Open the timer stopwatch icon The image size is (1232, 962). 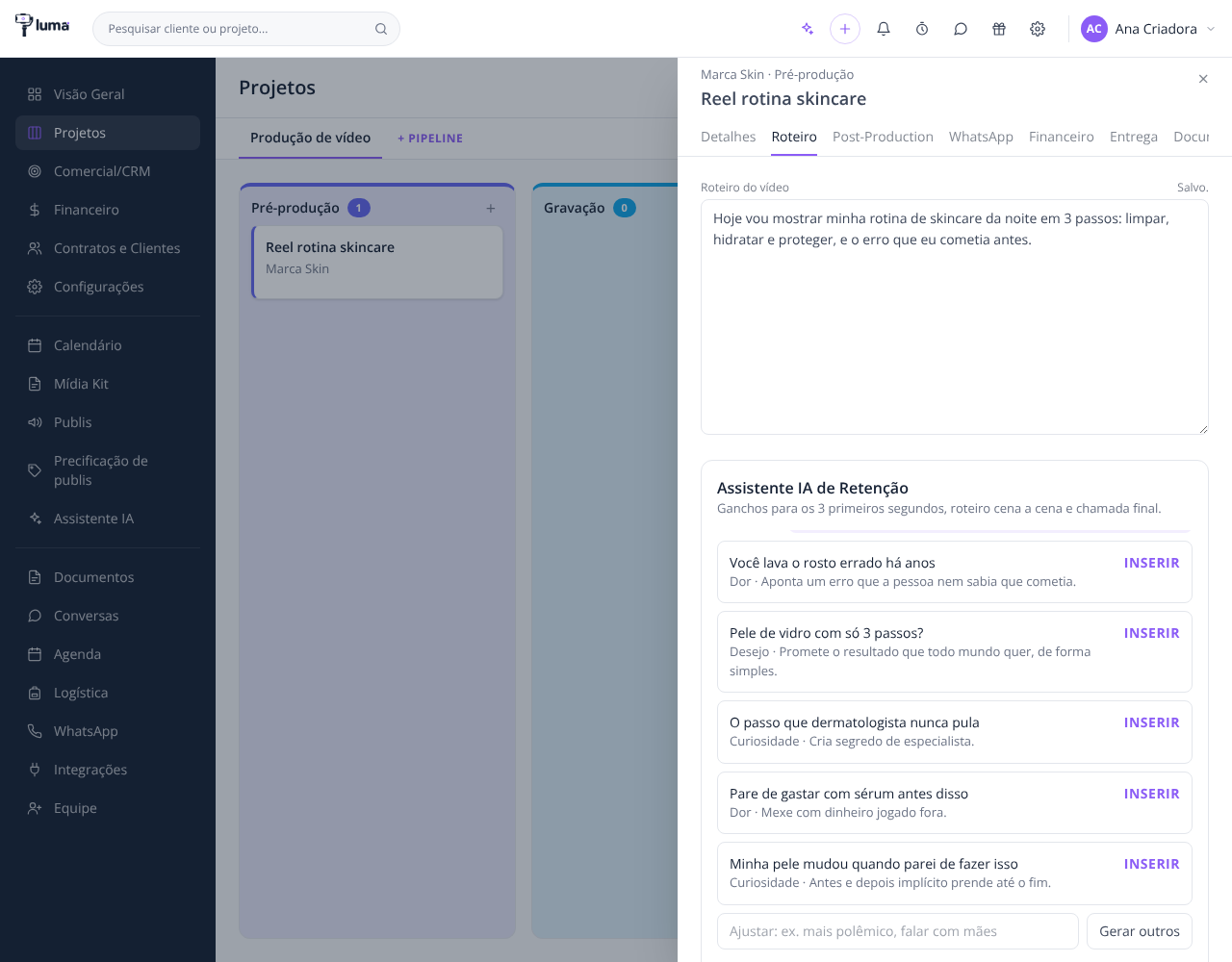click(922, 29)
